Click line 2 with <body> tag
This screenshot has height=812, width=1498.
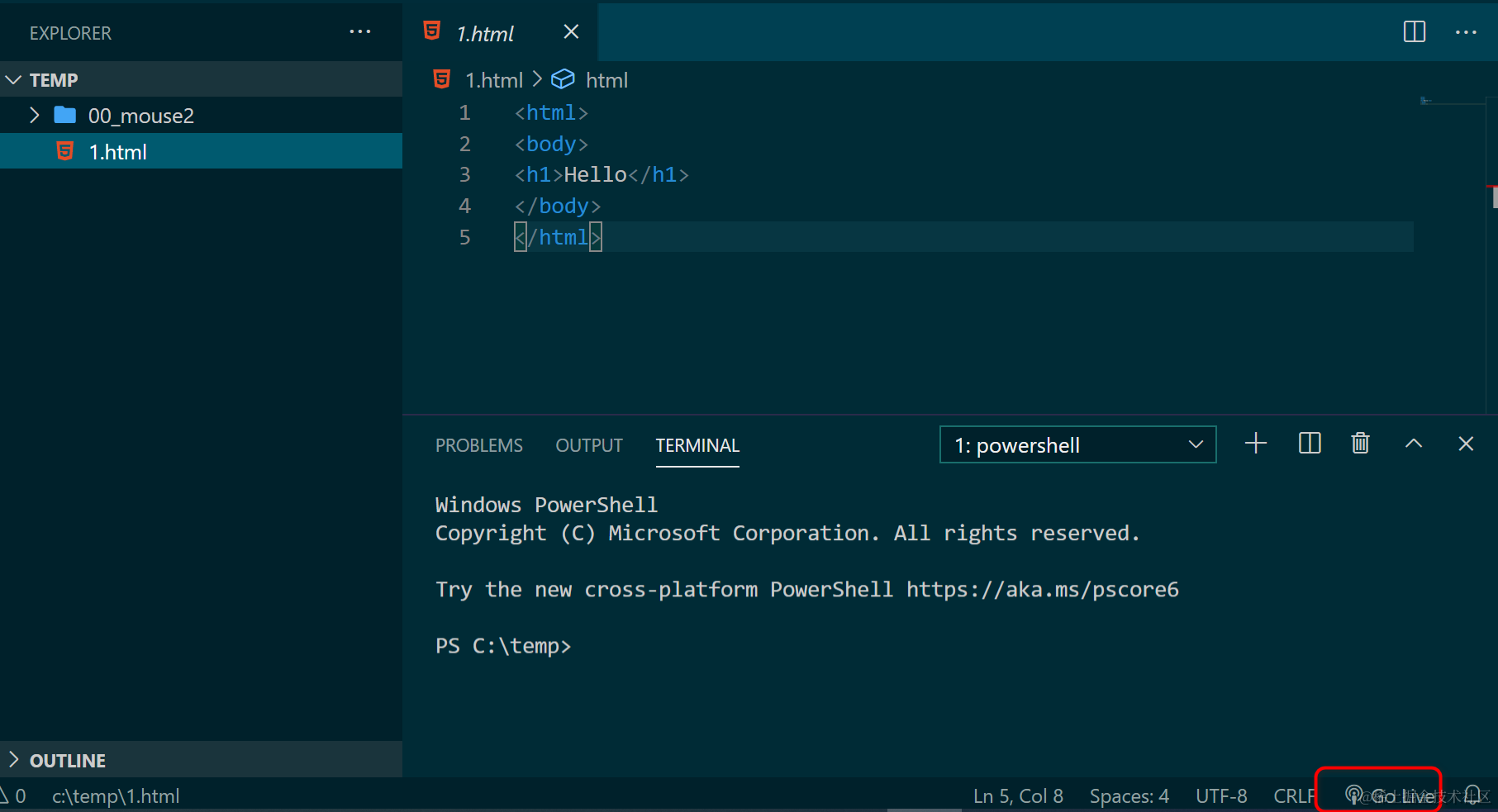551,144
